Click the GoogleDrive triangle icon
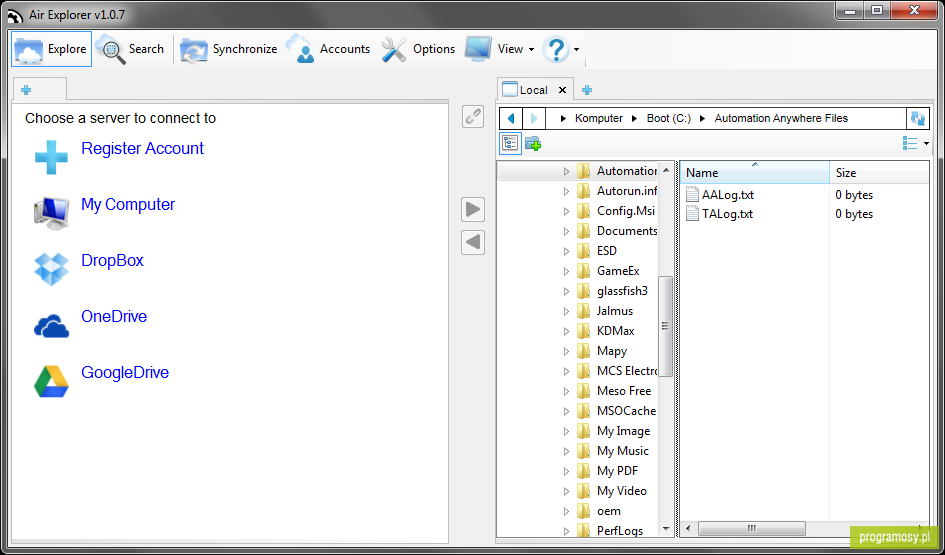Screen dimensions: 945x555 [x=51, y=381]
